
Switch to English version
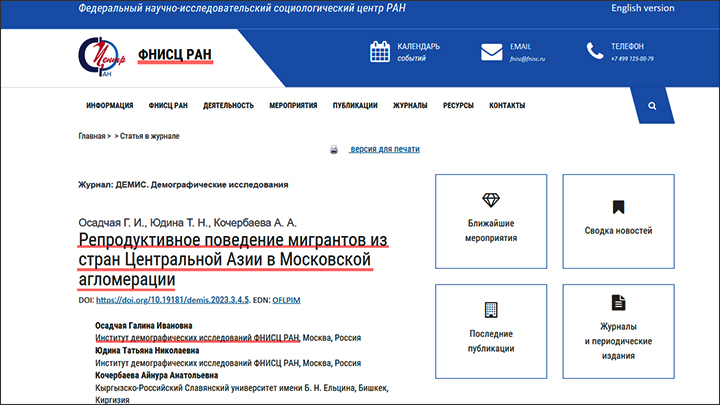coord(642,8)
